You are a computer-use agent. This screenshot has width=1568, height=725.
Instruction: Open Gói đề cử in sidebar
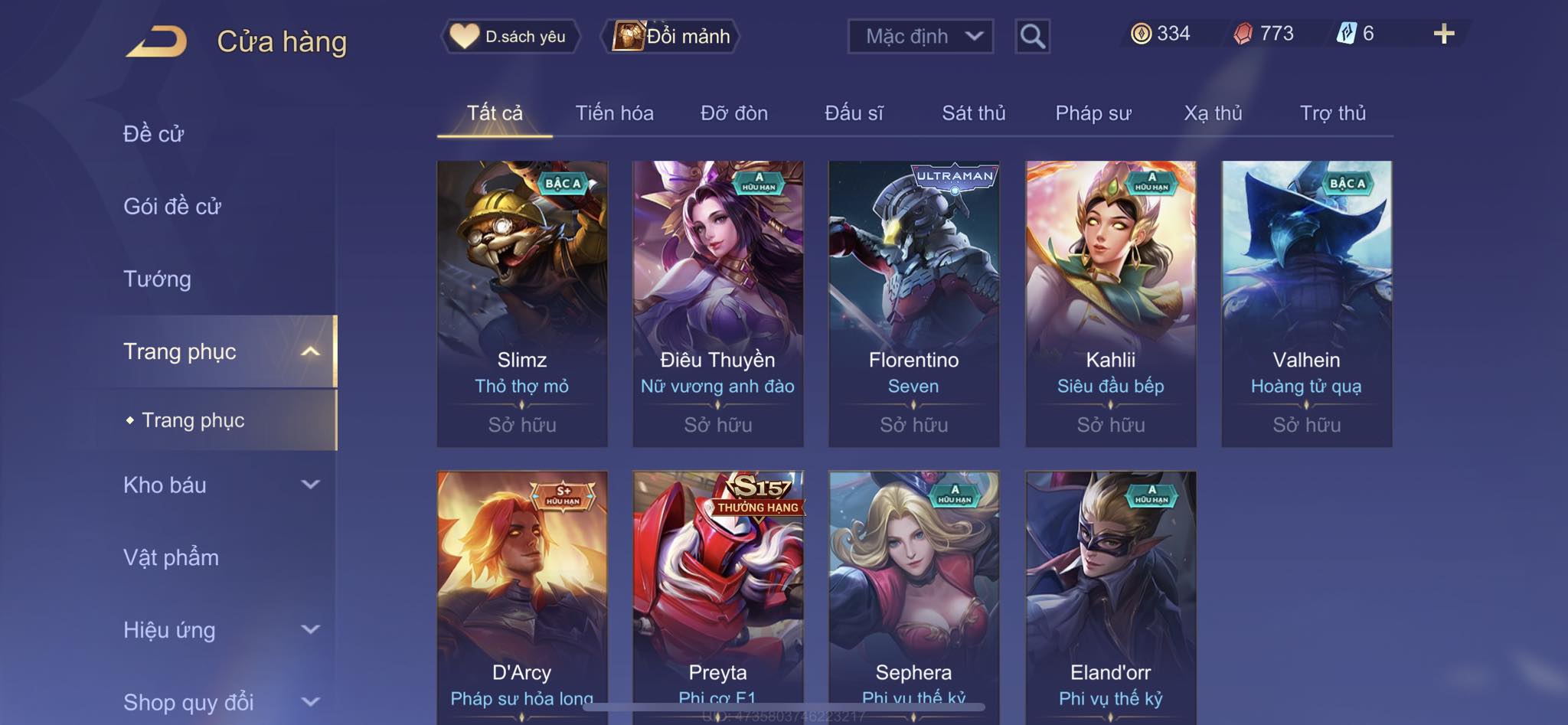click(172, 206)
